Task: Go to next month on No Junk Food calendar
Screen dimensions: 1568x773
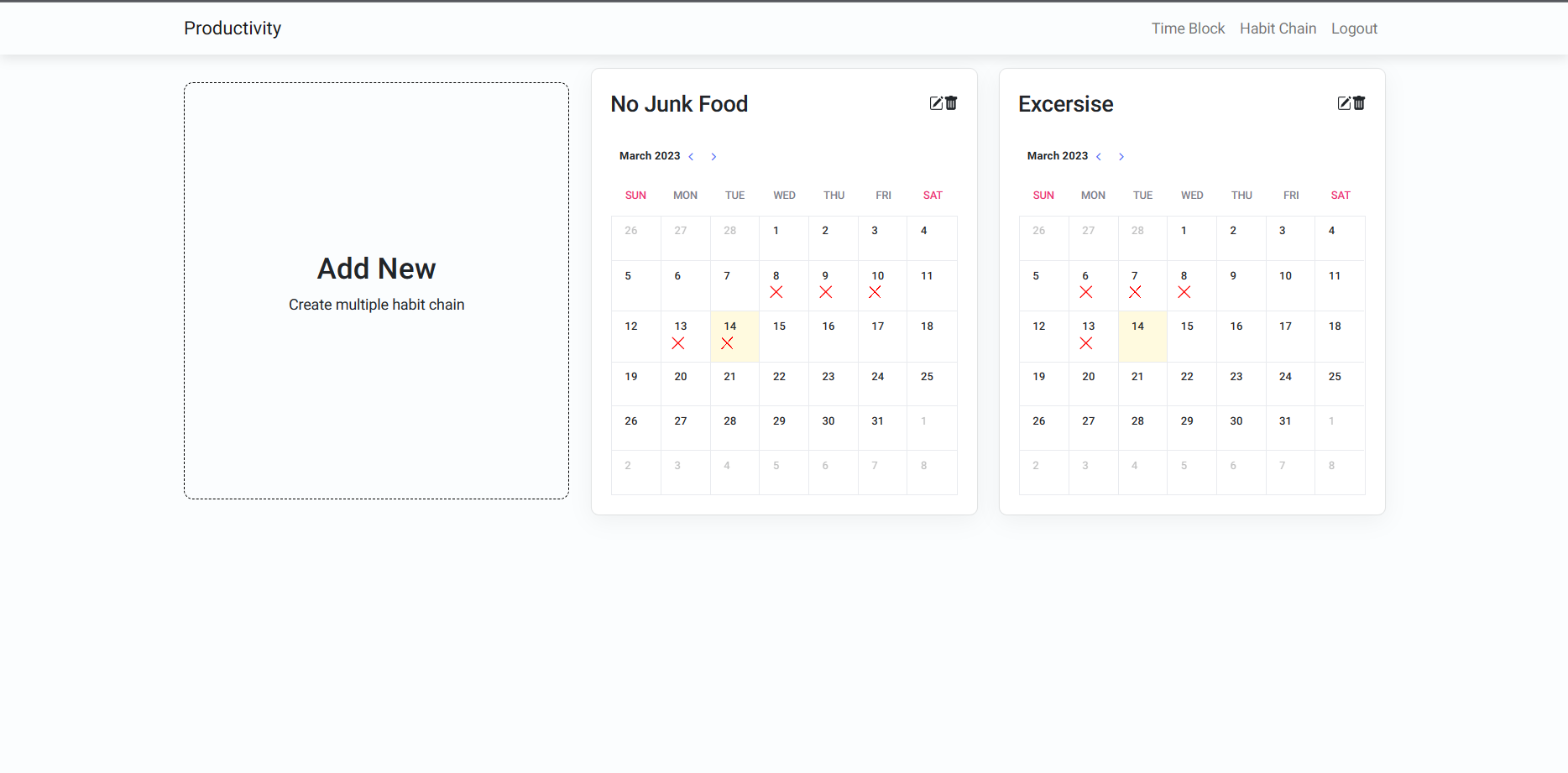Action: pos(713,156)
